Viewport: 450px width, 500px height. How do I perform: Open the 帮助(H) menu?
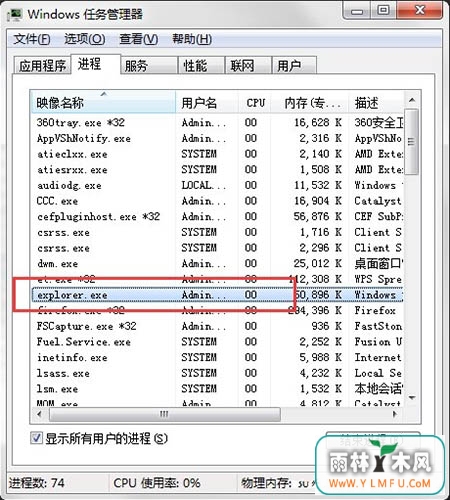[x=192, y=39]
